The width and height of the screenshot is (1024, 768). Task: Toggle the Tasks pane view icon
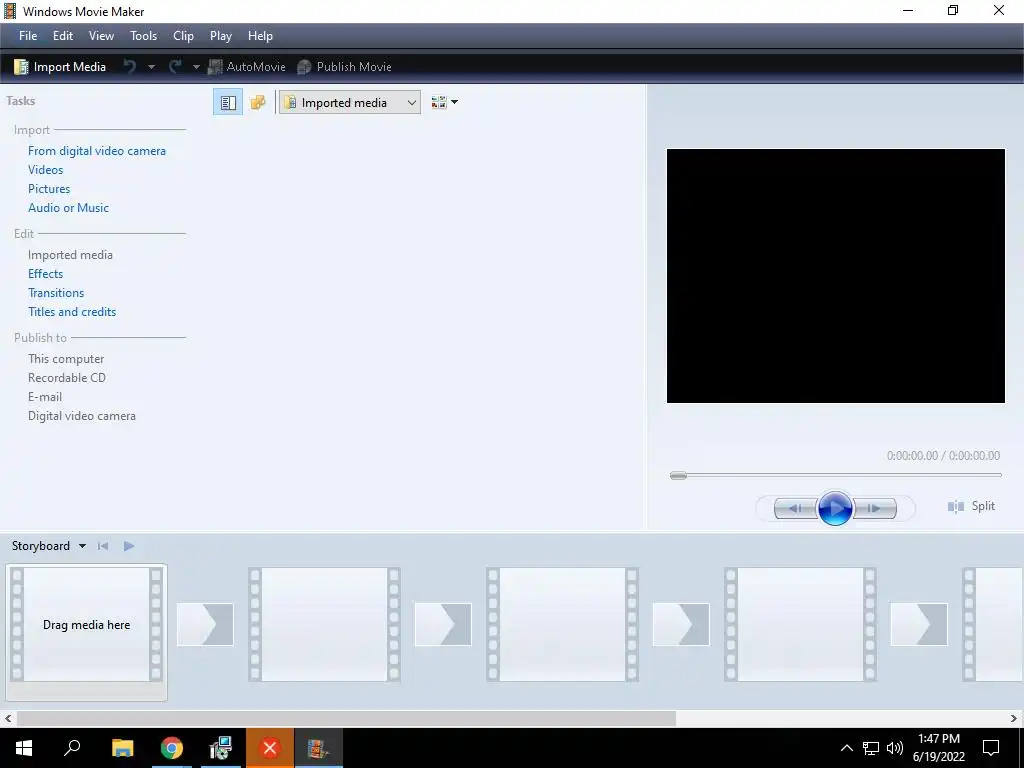coord(228,103)
